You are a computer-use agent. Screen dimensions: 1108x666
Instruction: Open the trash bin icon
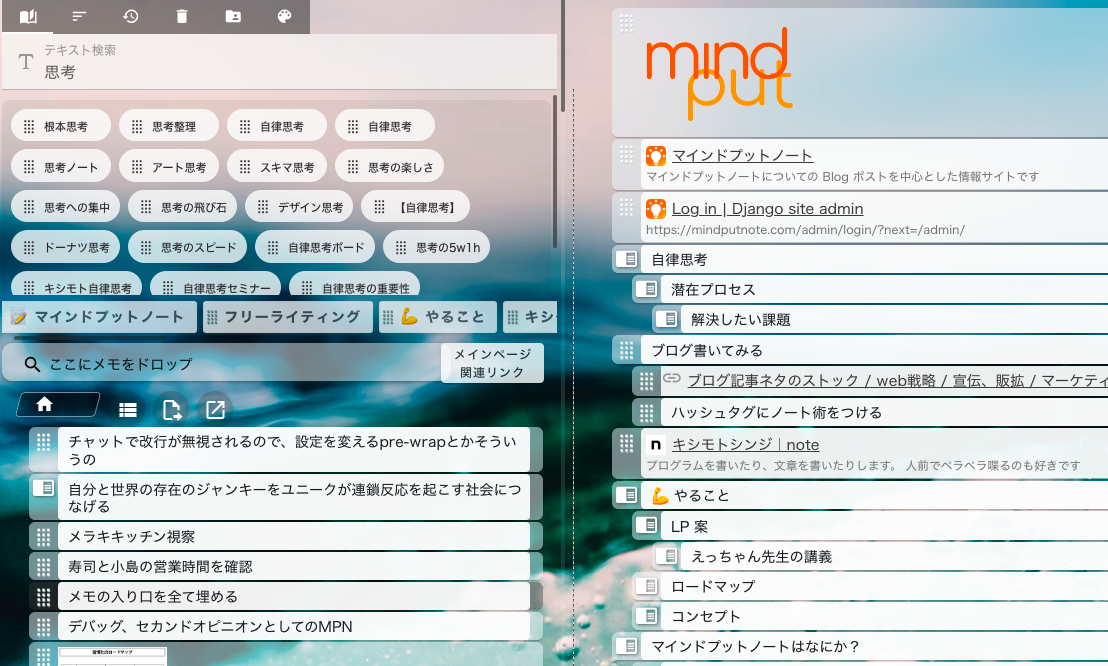click(181, 16)
